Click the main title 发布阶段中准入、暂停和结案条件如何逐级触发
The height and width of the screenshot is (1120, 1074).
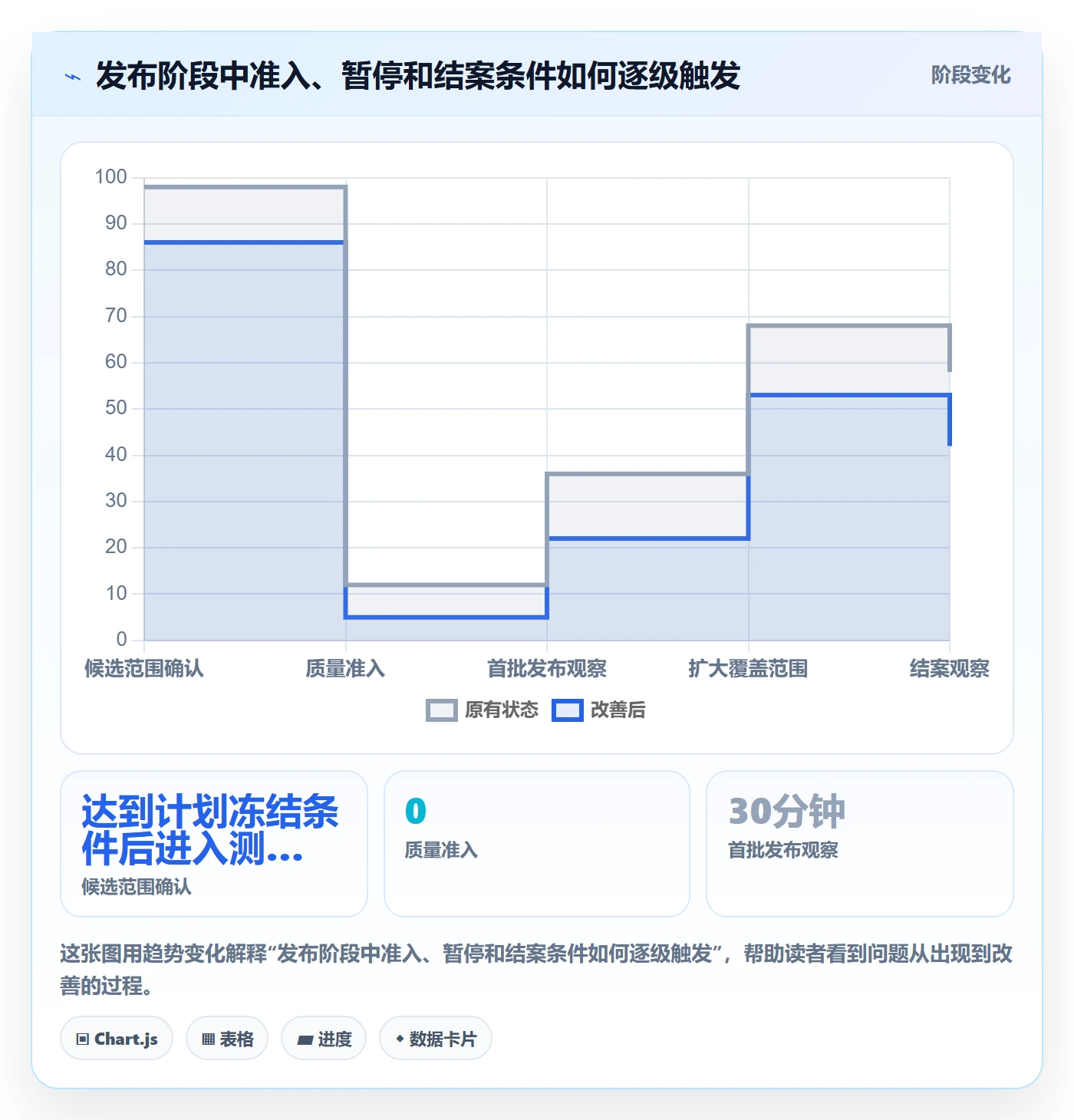click(418, 76)
